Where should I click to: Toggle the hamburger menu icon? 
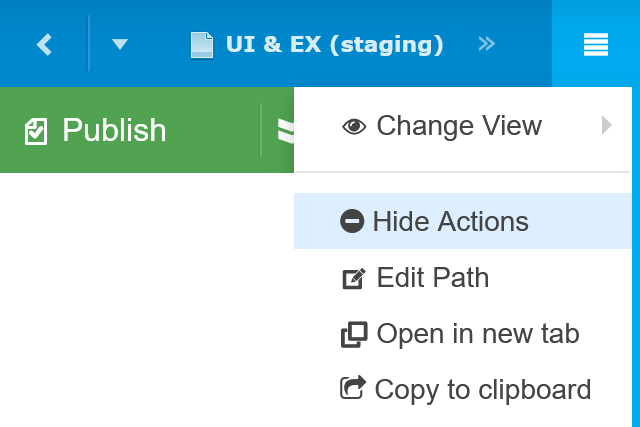click(x=596, y=44)
